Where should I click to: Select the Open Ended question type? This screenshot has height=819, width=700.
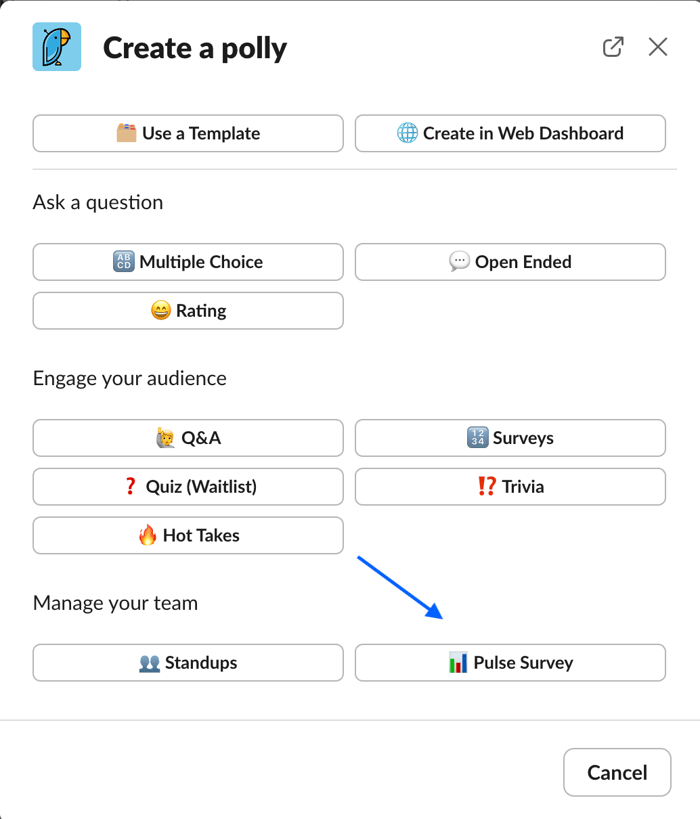[510, 262]
